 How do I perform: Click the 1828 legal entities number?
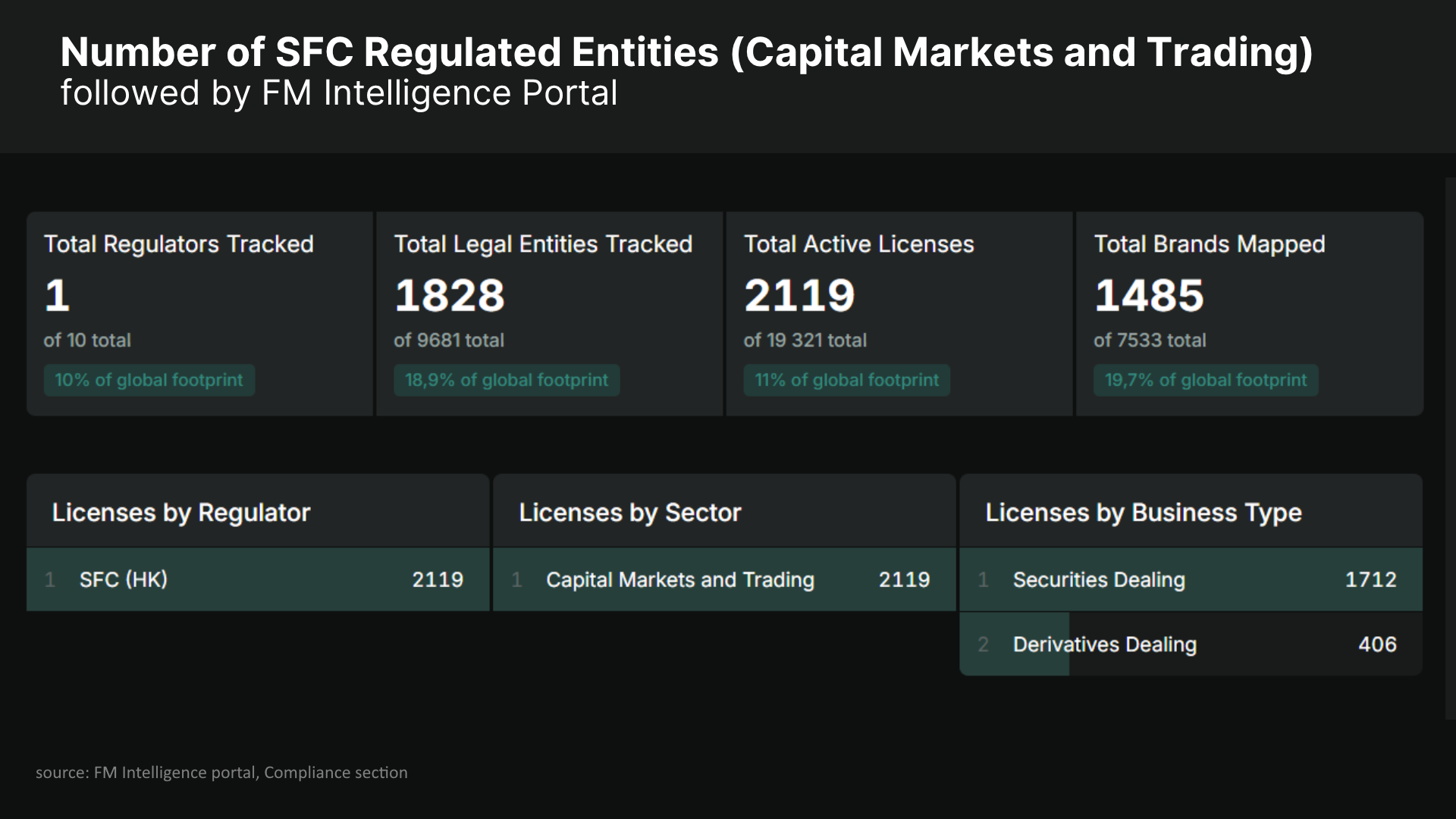450,295
